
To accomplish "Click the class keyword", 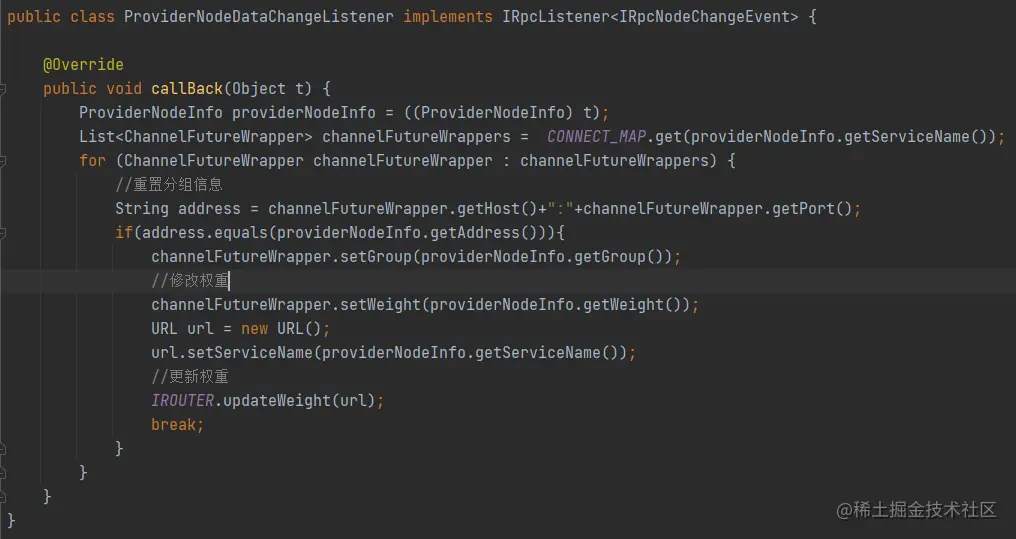I will pos(92,16).
